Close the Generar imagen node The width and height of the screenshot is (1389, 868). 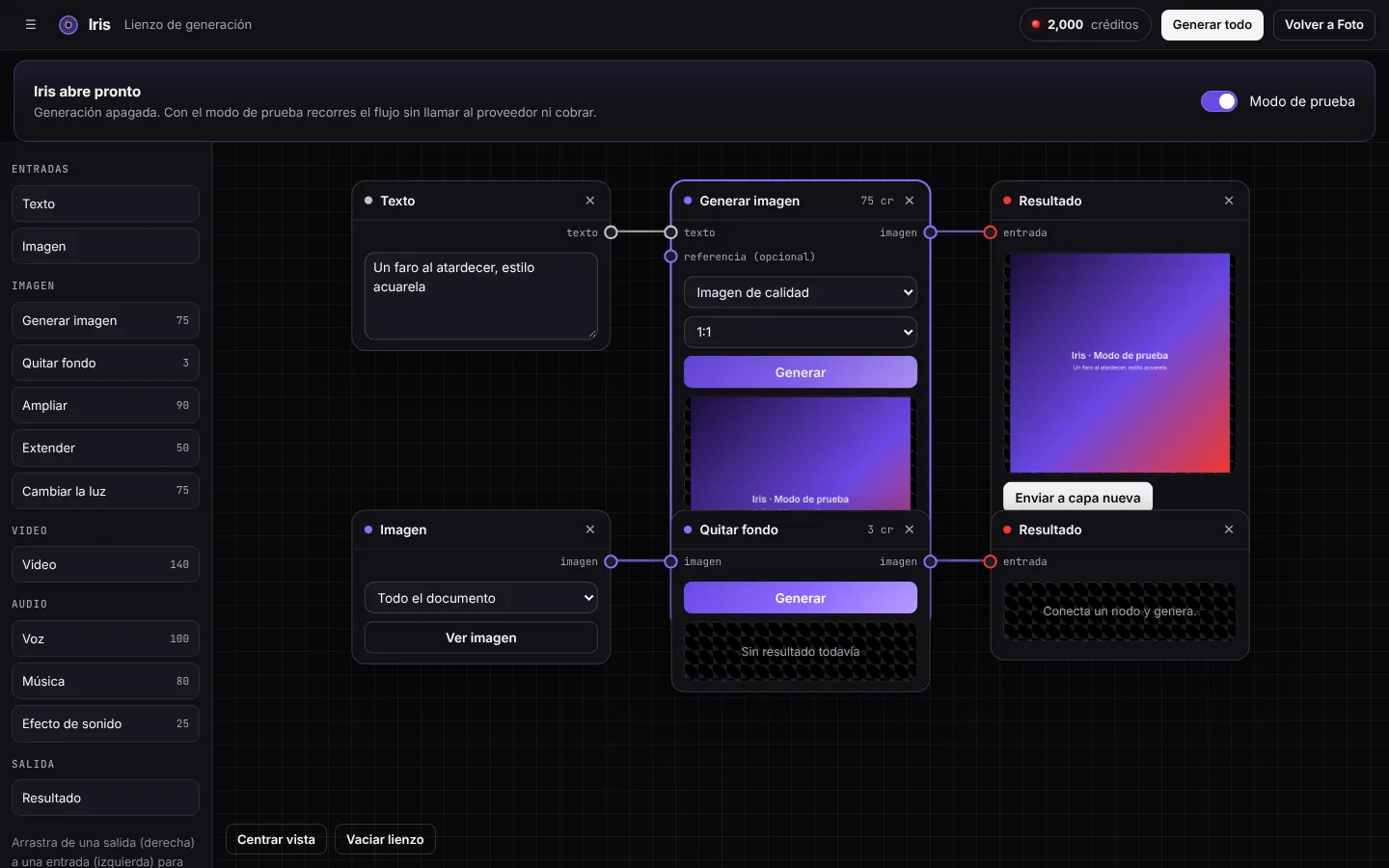click(910, 201)
